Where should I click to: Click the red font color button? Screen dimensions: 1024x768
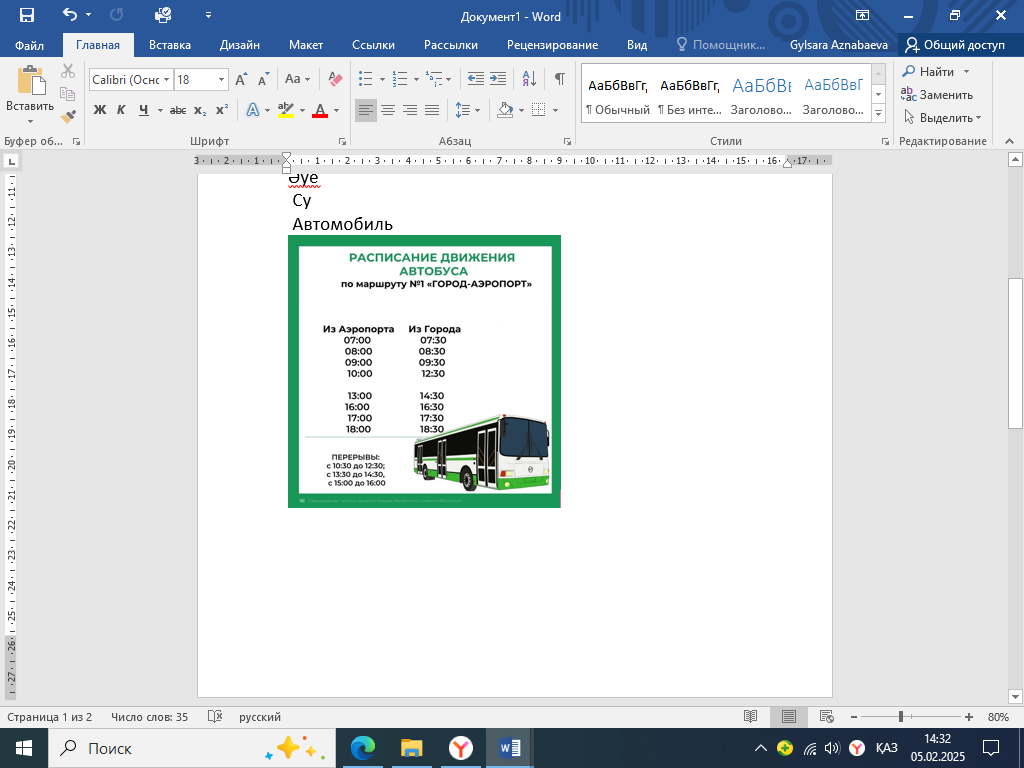click(x=319, y=110)
